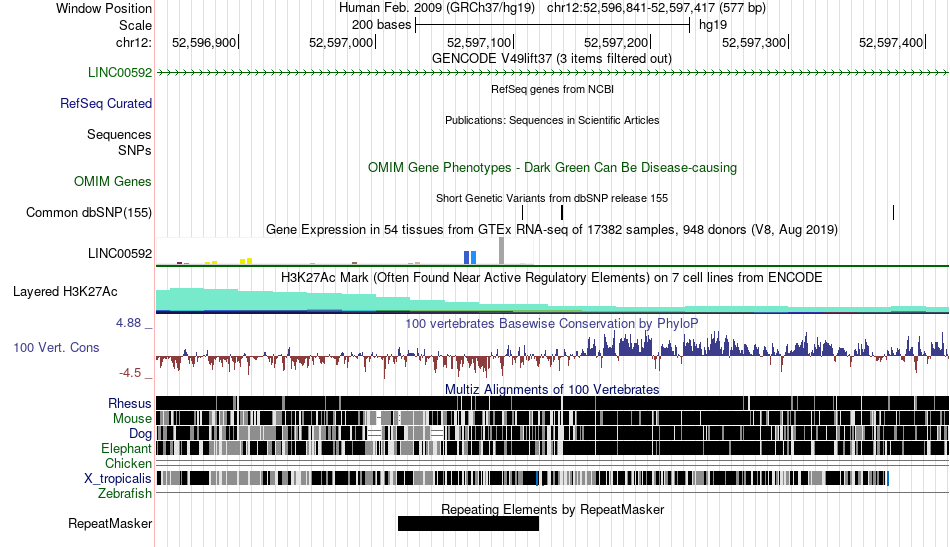Image resolution: width=950 pixels, height=547 pixels.
Task: Select the Common dbSNP(155) track label
Action: coord(89,213)
